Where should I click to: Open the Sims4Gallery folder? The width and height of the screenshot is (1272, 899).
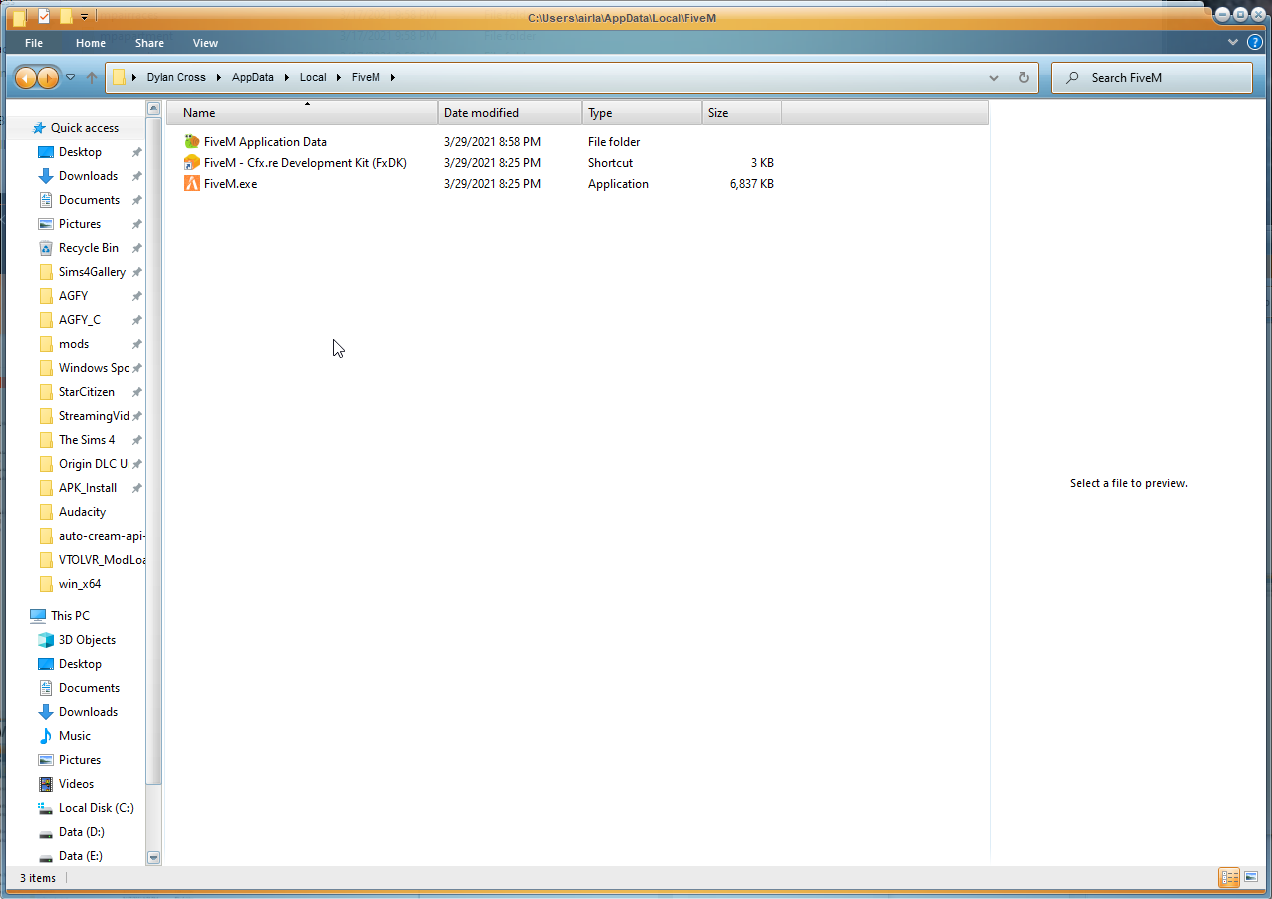click(x=92, y=272)
